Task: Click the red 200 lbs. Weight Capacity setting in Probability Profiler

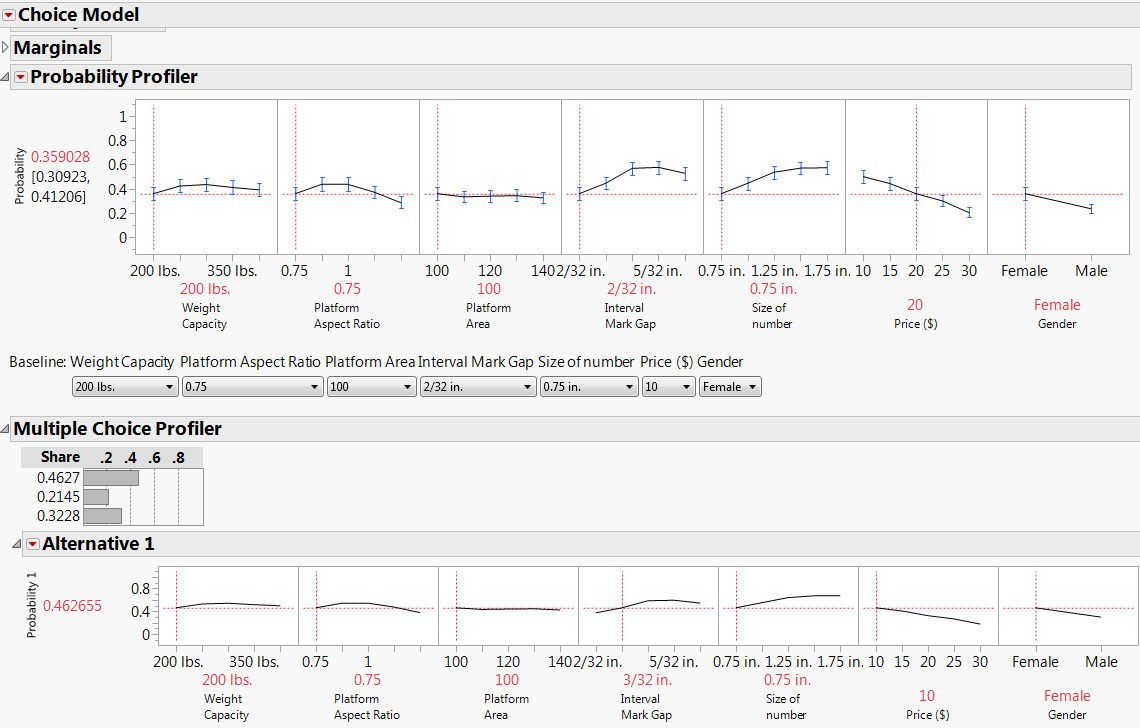Action: coord(205,289)
